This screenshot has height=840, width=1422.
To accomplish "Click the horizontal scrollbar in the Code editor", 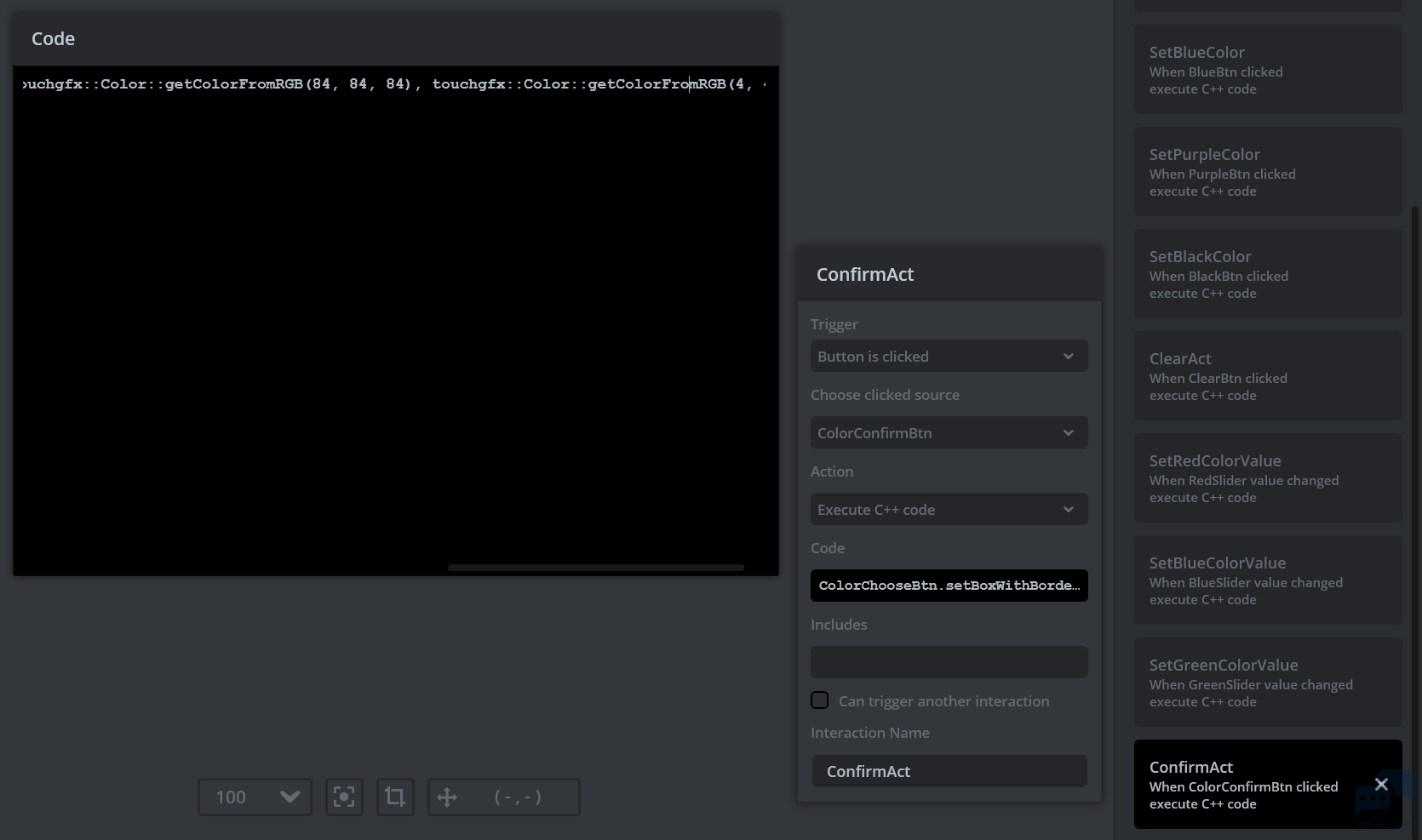I will click(x=595, y=567).
